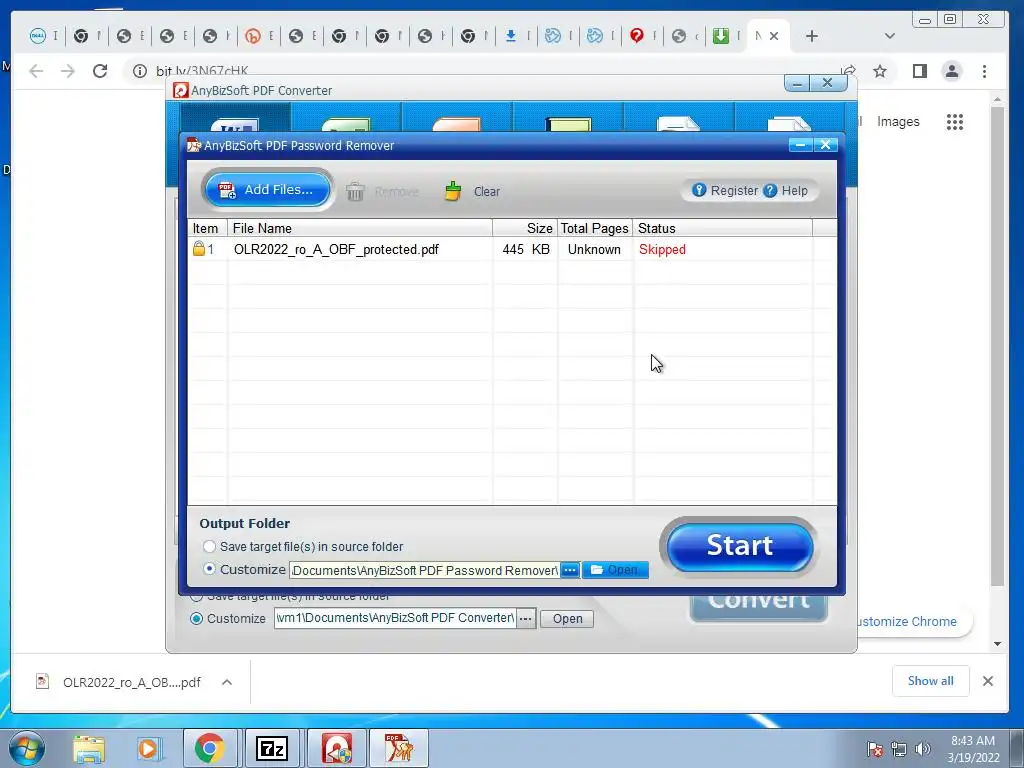Click the 445 KB size cell
The height and width of the screenshot is (768, 1024).
[x=526, y=249]
